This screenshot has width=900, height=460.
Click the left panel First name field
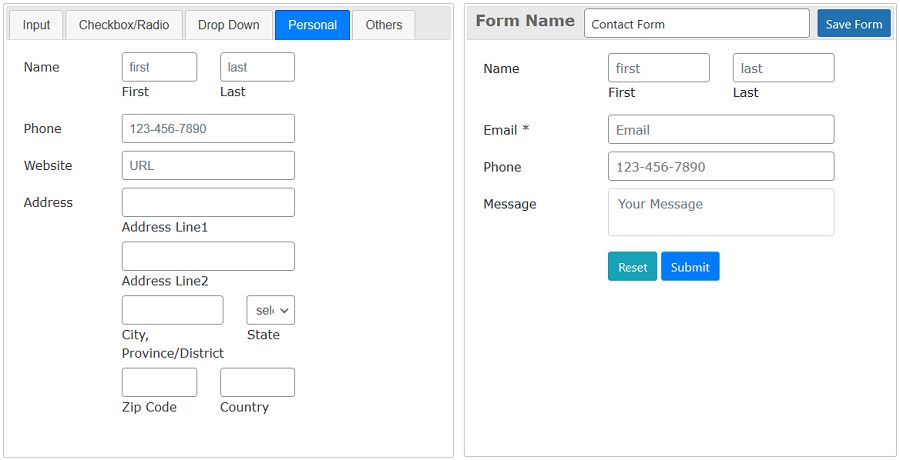pyautogui.click(x=159, y=67)
